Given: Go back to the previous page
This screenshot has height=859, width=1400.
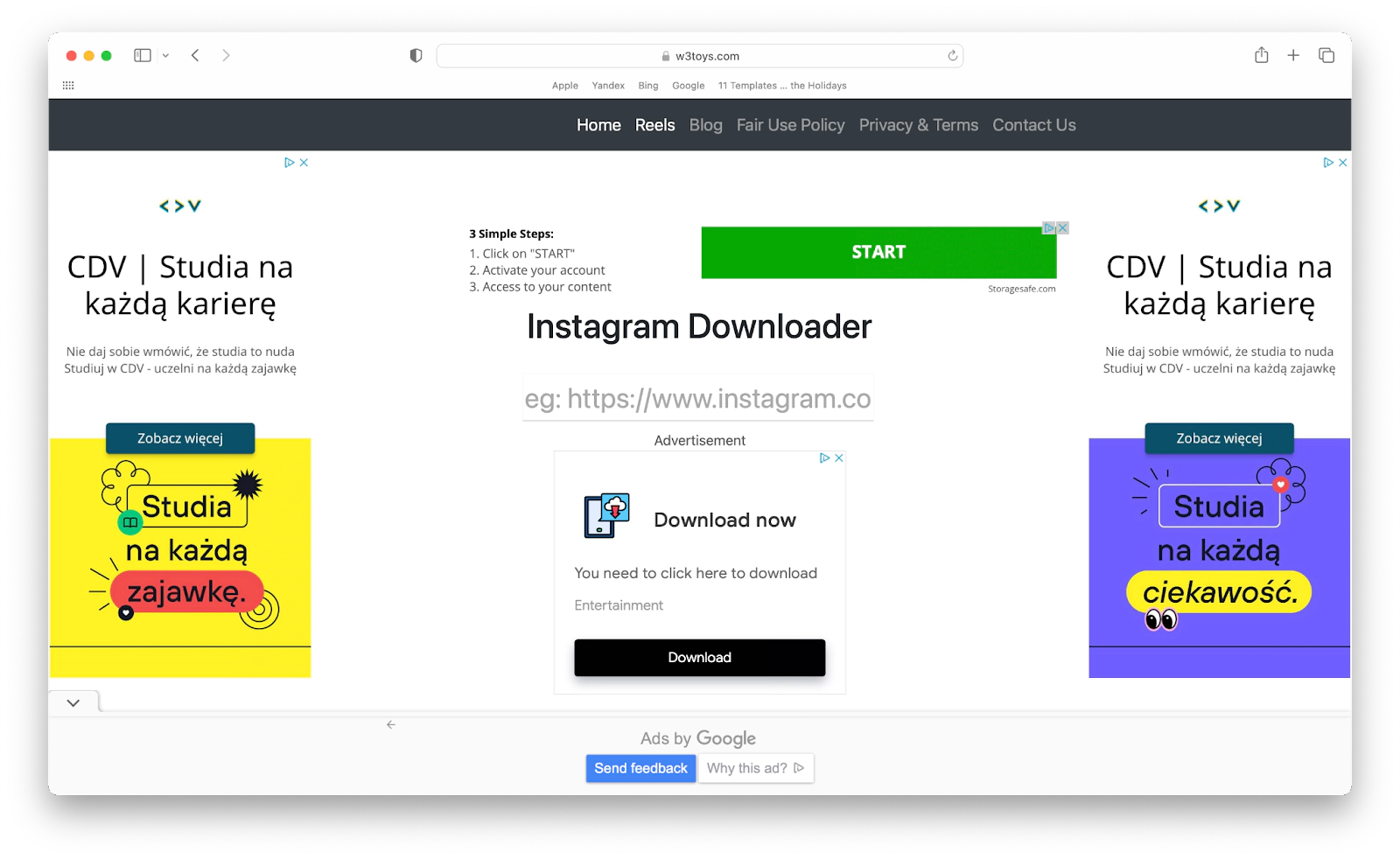Looking at the screenshot, I should [x=195, y=55].
